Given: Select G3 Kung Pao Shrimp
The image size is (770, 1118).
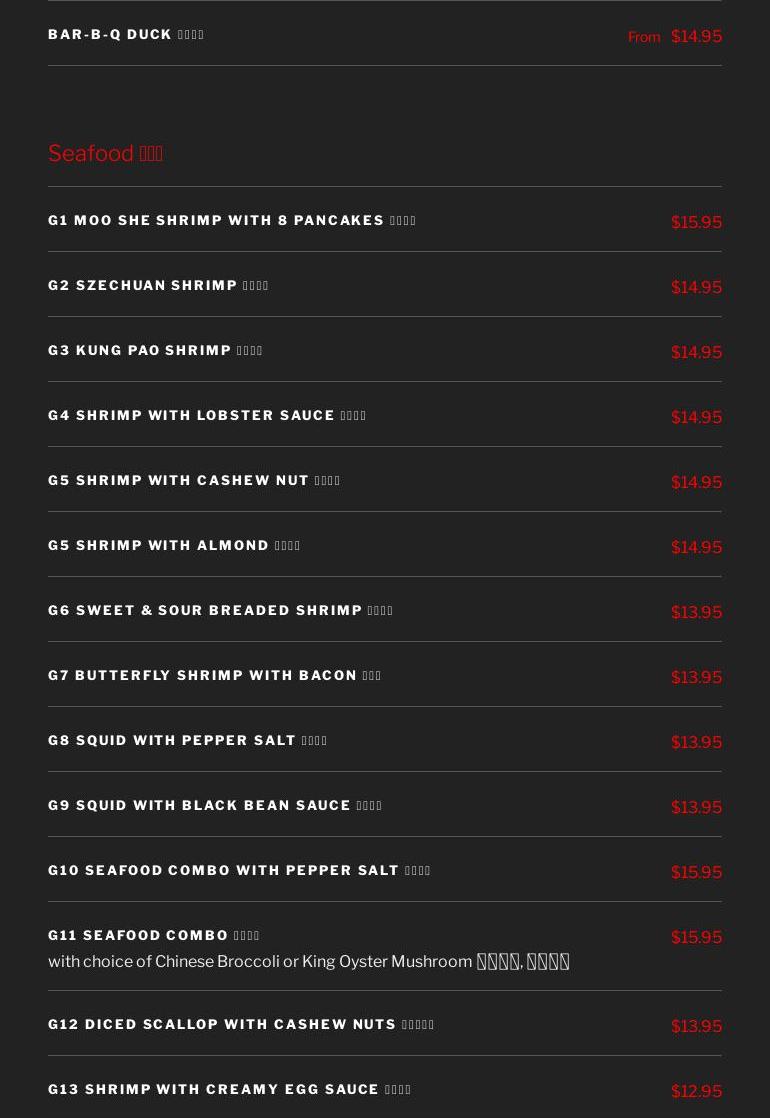Looking at the screenshot, I should click(x=155, y=351).
